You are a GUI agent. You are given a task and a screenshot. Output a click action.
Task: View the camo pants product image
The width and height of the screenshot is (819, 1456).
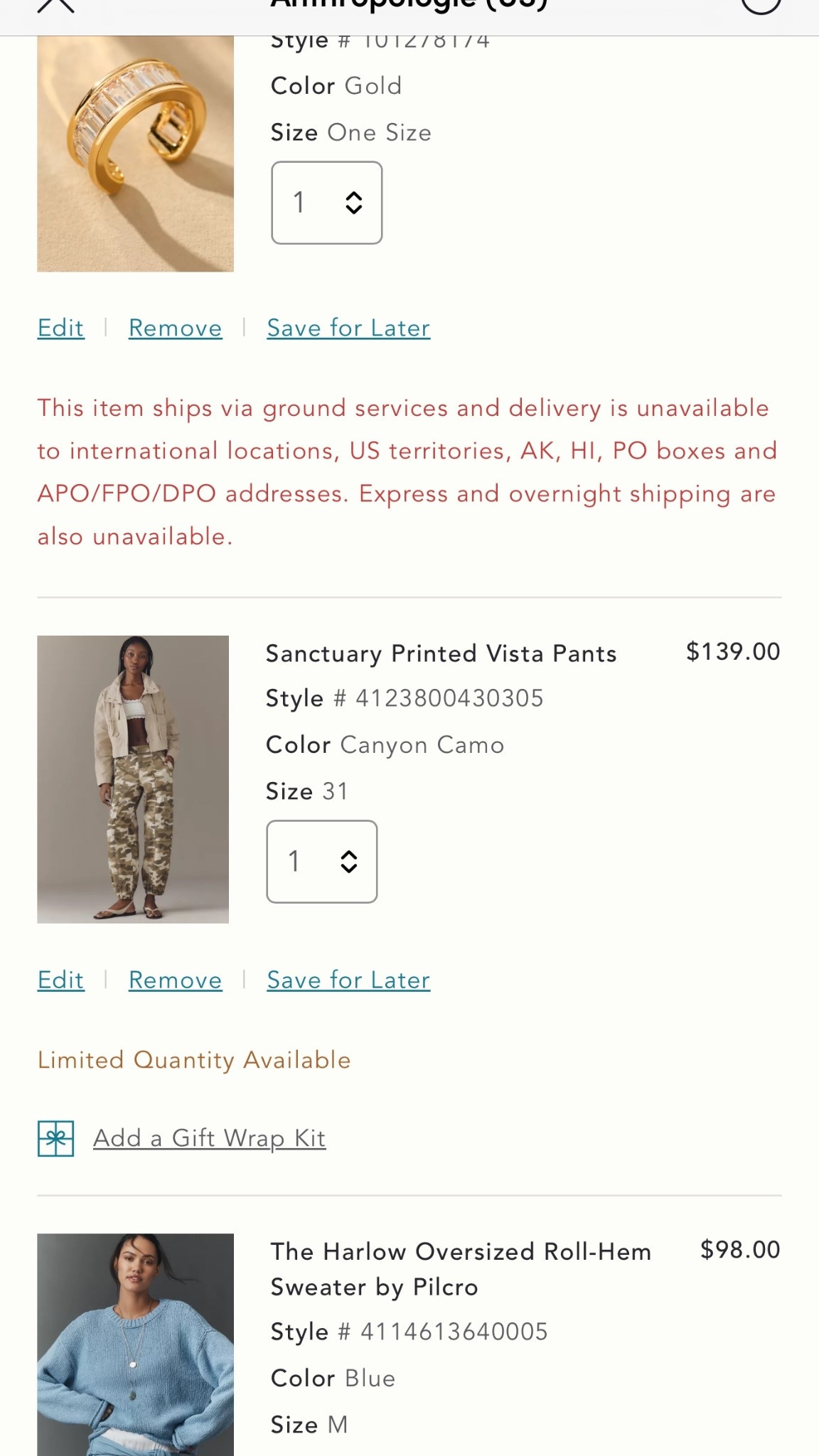[133, 779]
